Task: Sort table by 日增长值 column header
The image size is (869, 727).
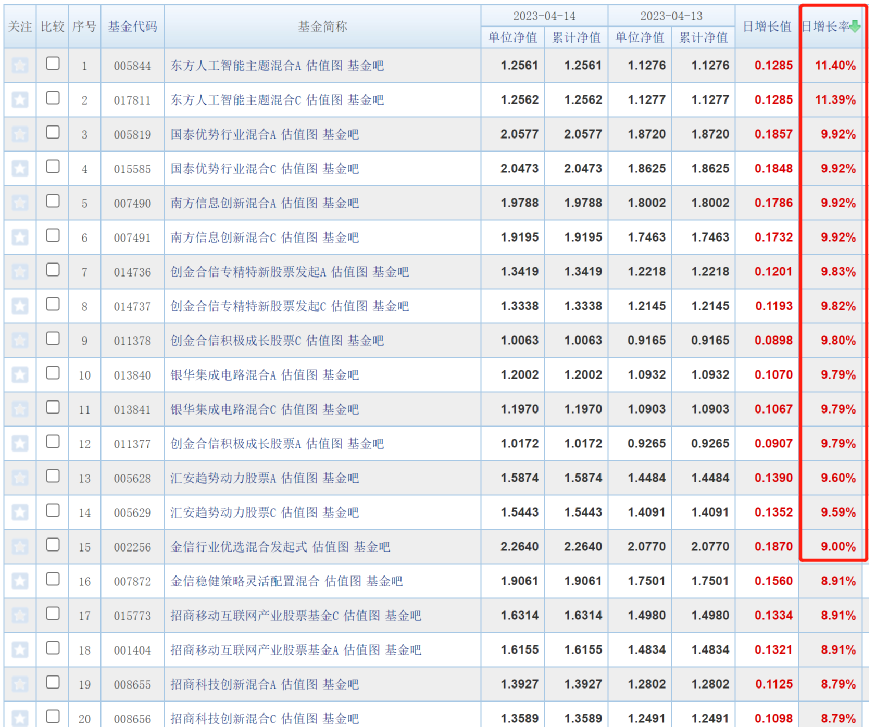Action: [x=767, y=27]
